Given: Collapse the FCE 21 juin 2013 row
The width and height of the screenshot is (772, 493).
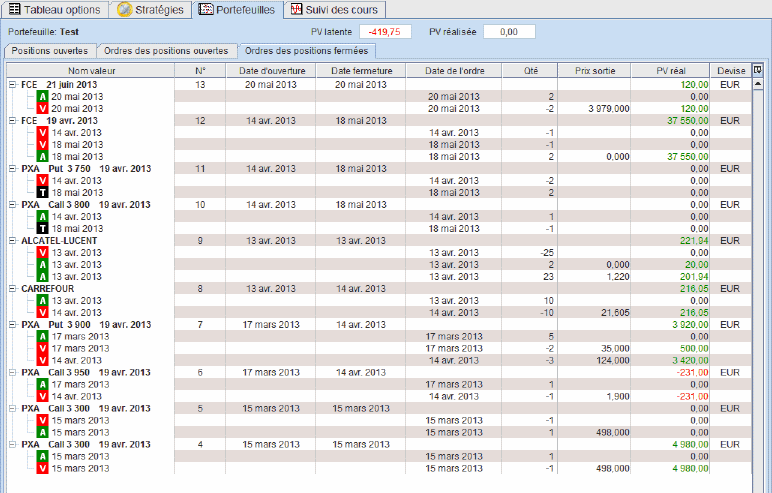Looking at the screenshot, I should (12, 85).
